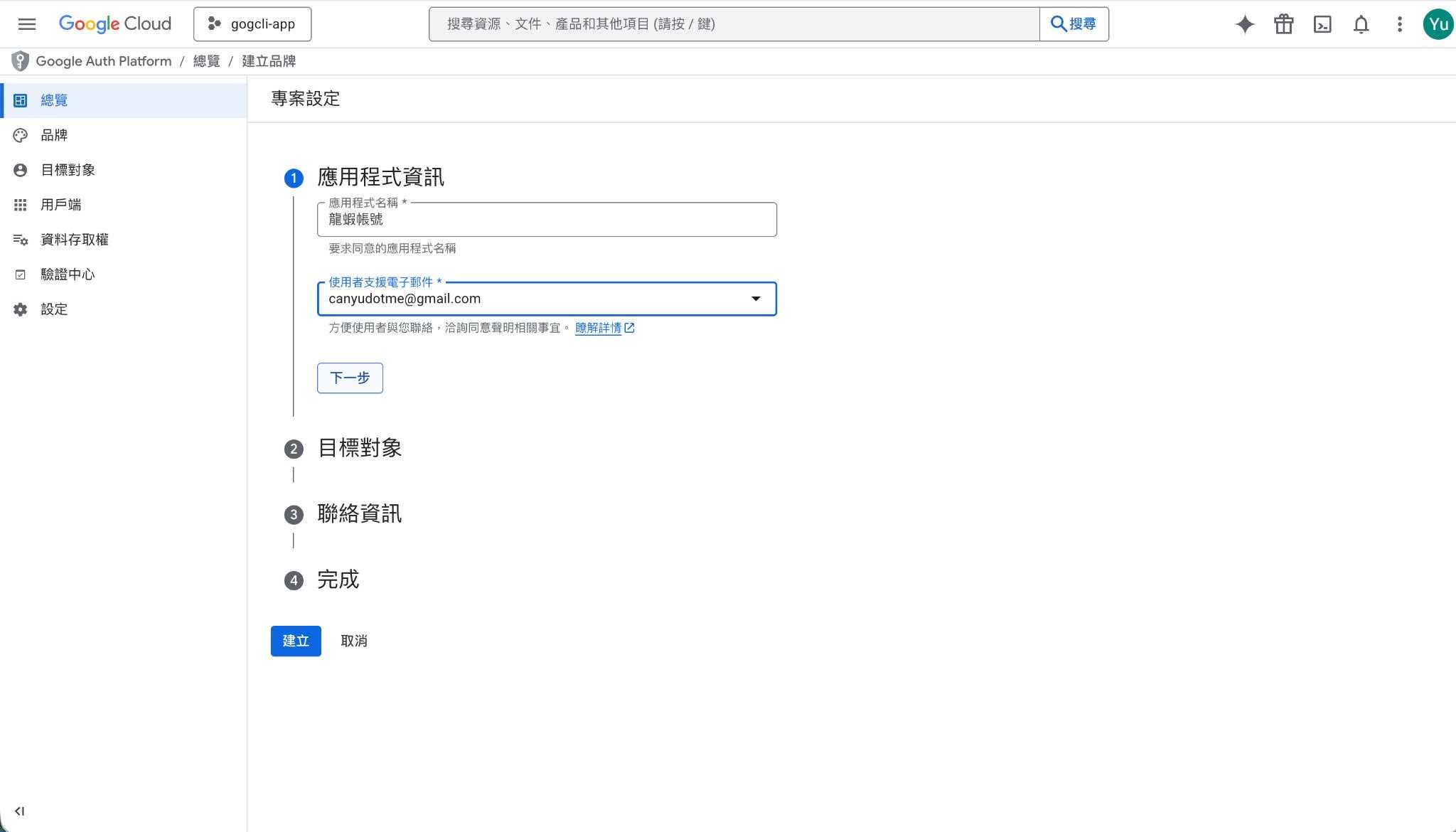Open the gogcli-app project picker

pos(252,24)
